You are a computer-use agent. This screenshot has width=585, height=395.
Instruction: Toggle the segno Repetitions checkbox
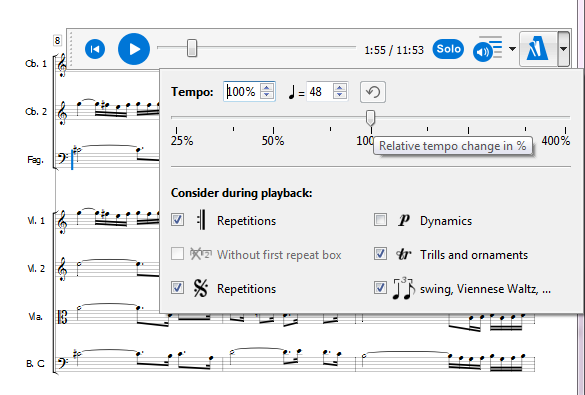point(177,288)
